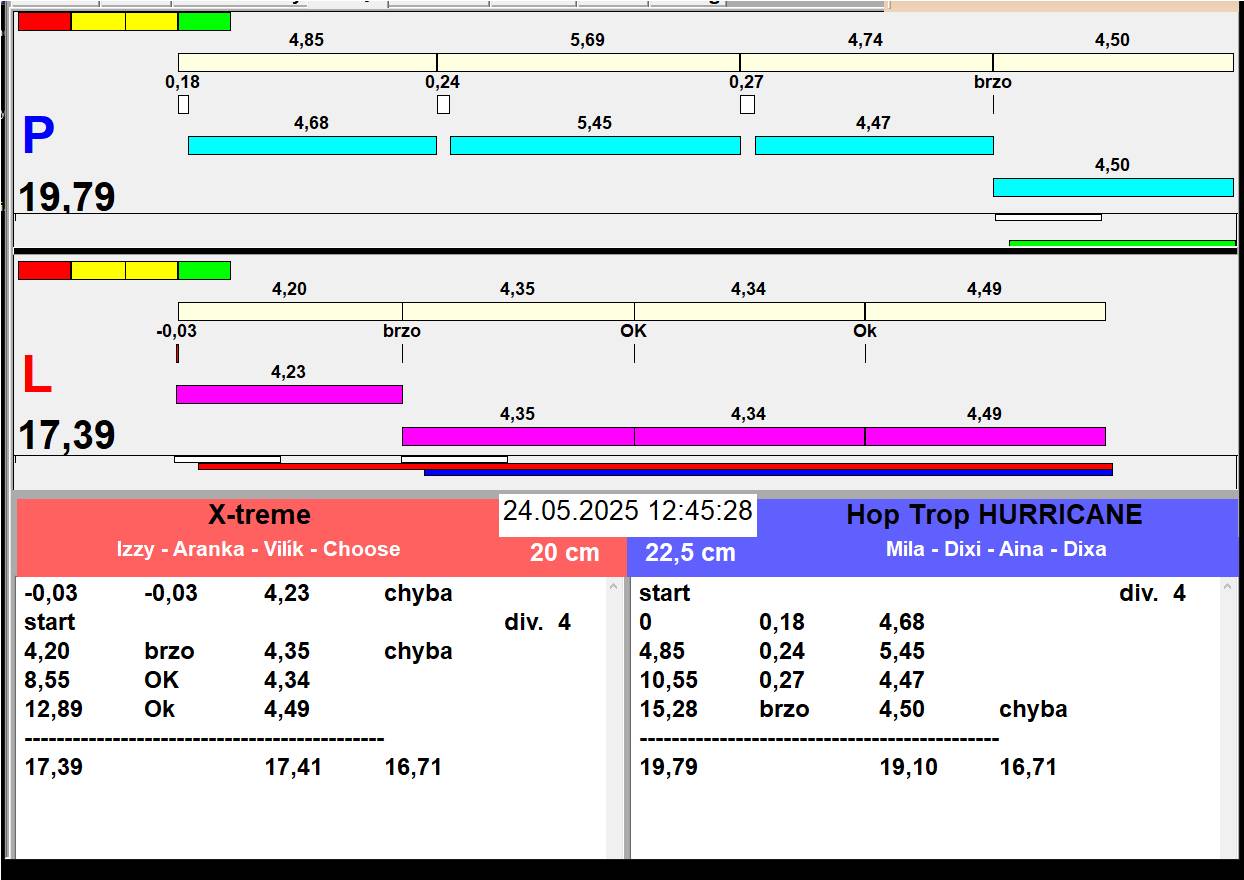Click the scroll-up arrow in X-treme results panel
The image size is (1244, 880).
click(614, 589)
